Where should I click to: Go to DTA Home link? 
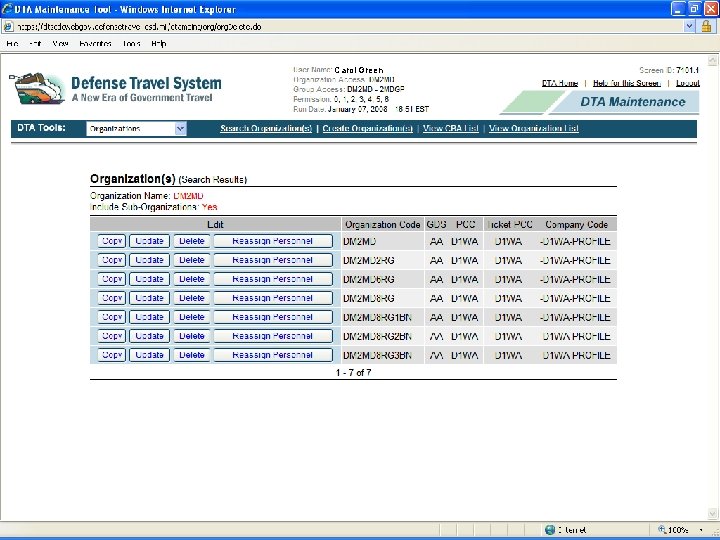point(560,83)
